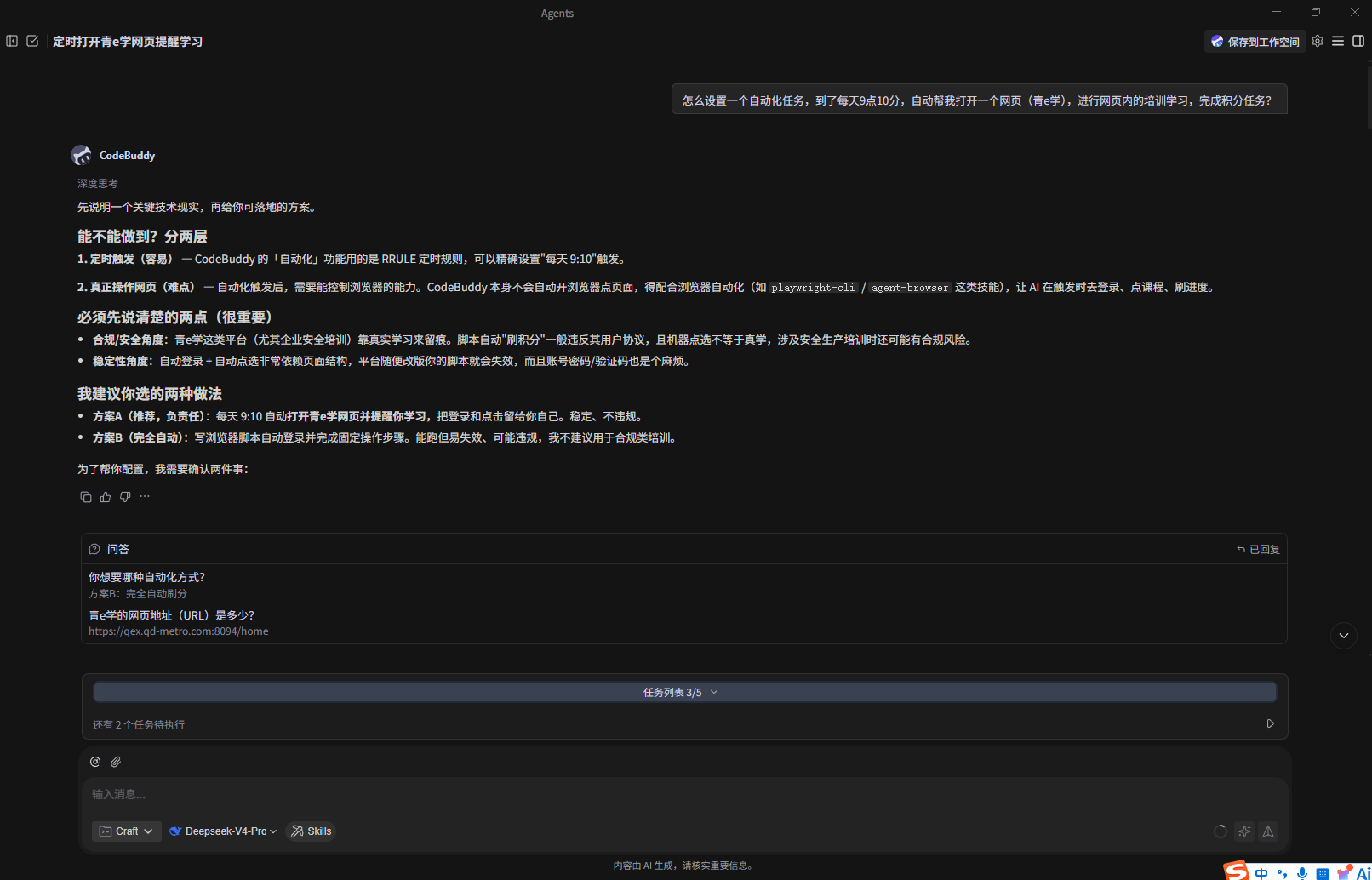Screen dimensions: 1372x880
Task: Click the Sogou input method S logo
Action: coord(1236,871)
